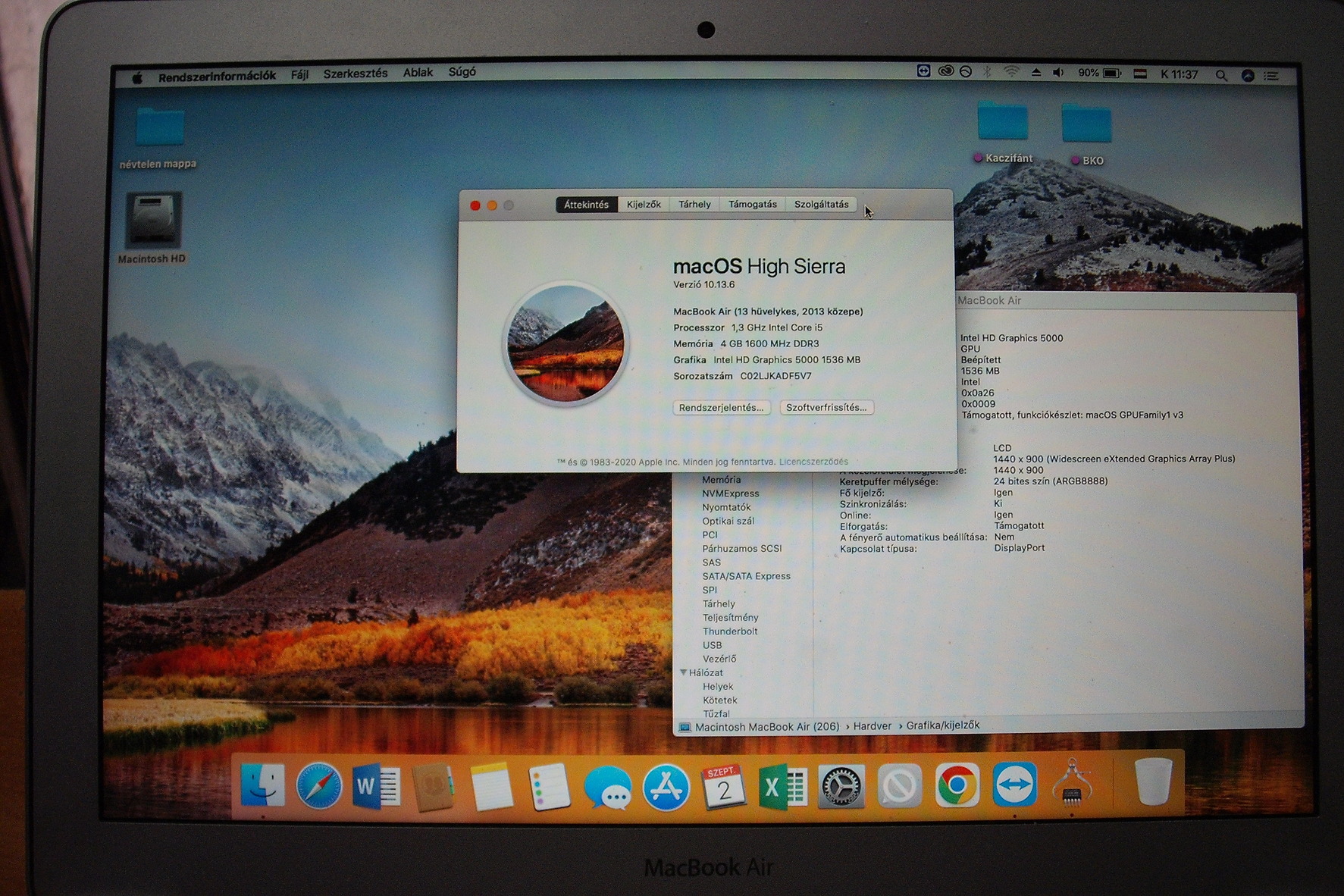This screenshot has height=896, width=1344.
Task: Open Calendar showing SZEPT 2 in Dock
Action: pyautogui.click(x=724, y=787)
